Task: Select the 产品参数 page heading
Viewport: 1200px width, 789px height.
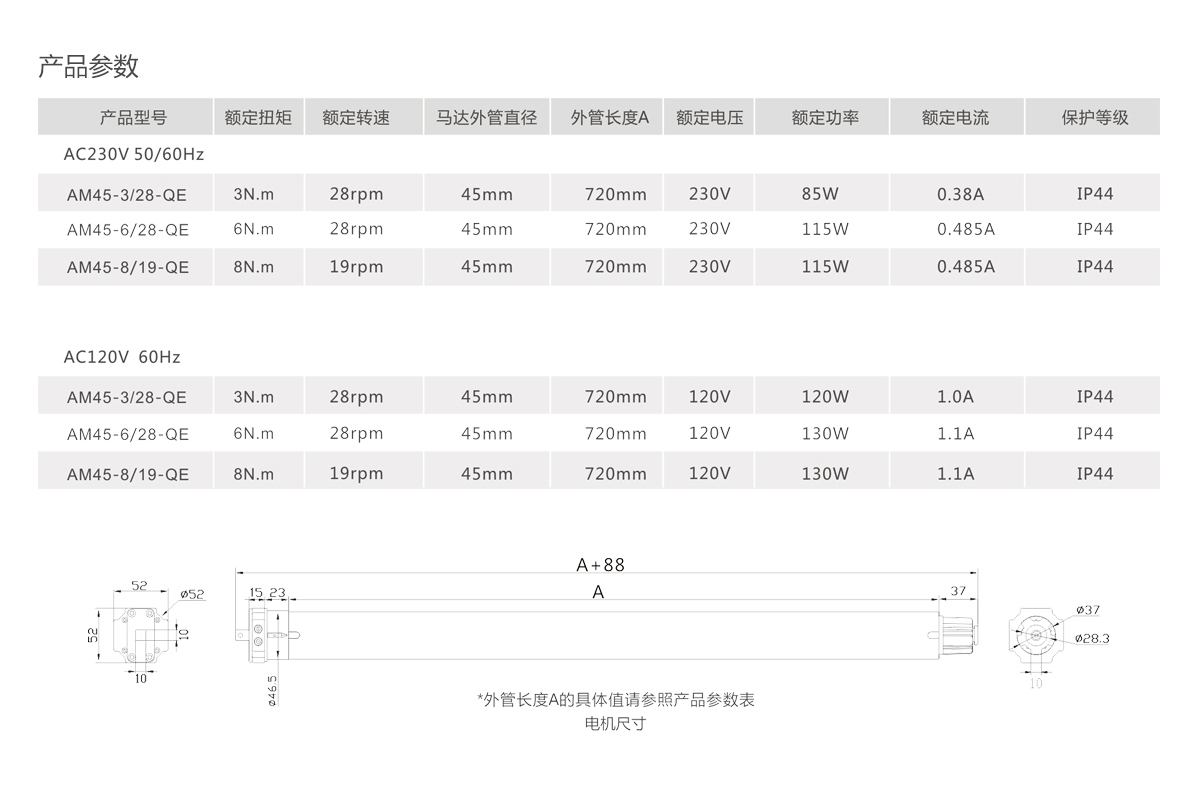Action: point(88,67)
